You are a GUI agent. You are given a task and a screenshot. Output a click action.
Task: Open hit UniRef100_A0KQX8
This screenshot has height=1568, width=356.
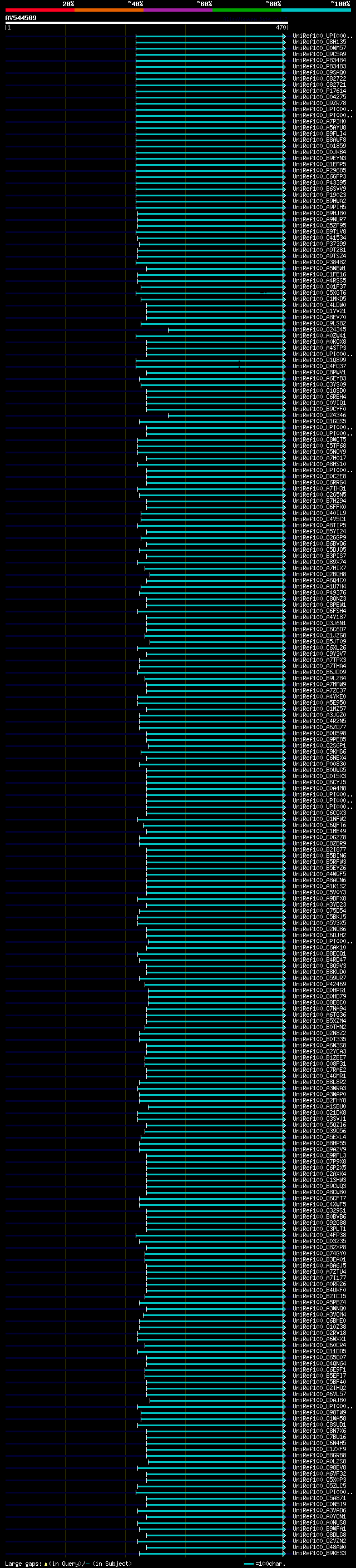(319, 342)
